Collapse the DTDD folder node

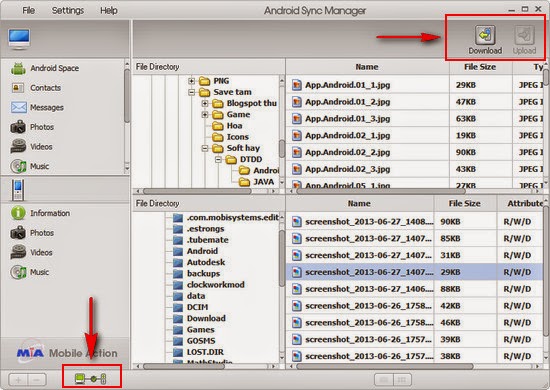click(218, 160)
